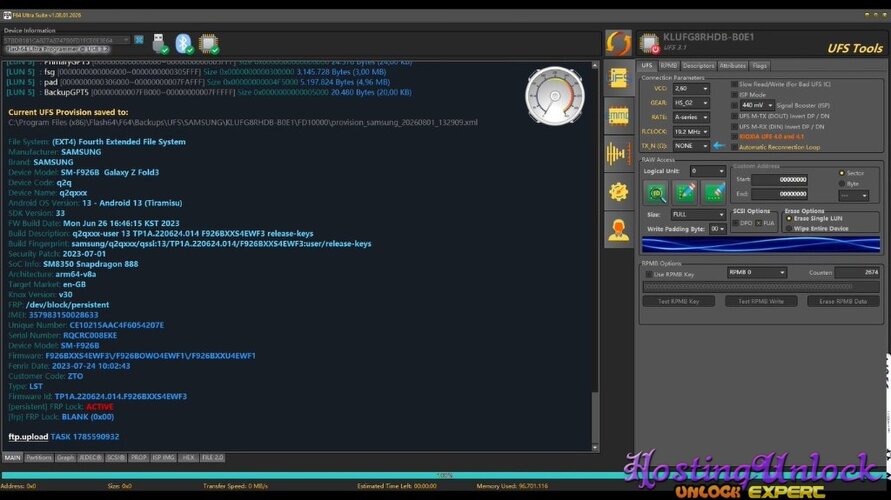Viewport: 891px width, 500px height.
Task: Open the device serial dropdown
Action: [x=66, y=40]
